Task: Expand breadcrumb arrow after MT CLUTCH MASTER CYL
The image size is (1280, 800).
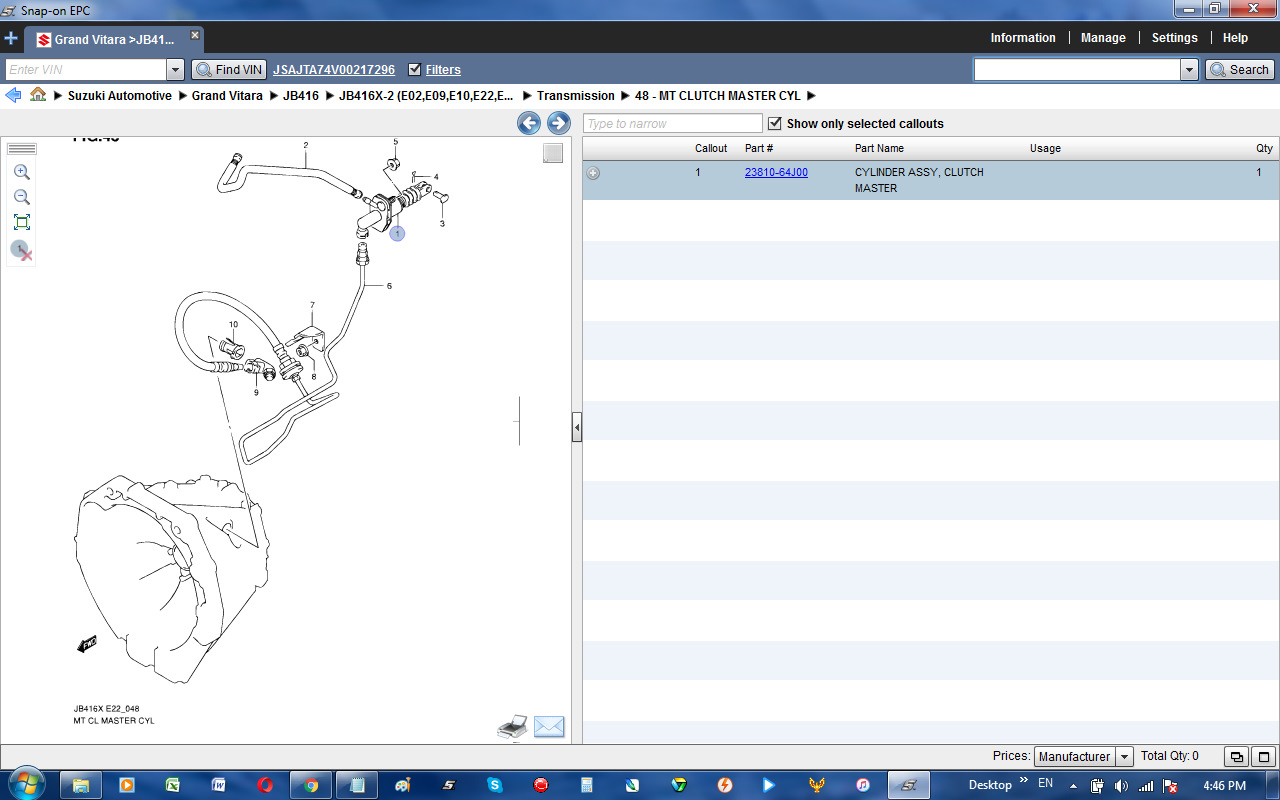Action: tap(811, 96)
